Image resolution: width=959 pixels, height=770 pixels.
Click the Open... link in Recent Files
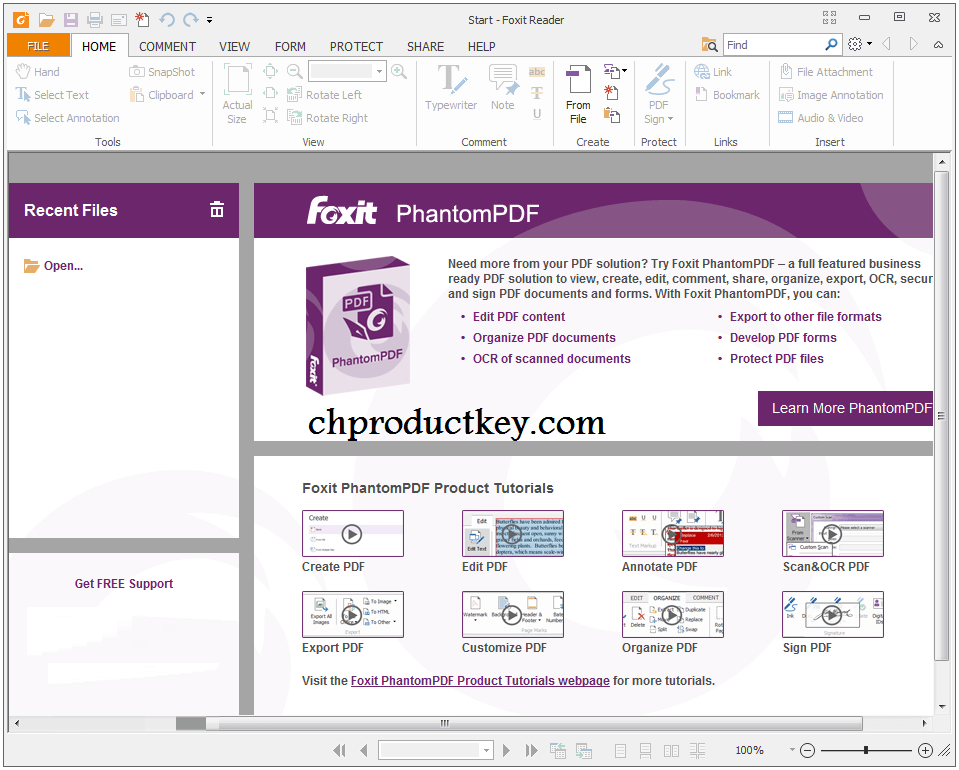53,265
